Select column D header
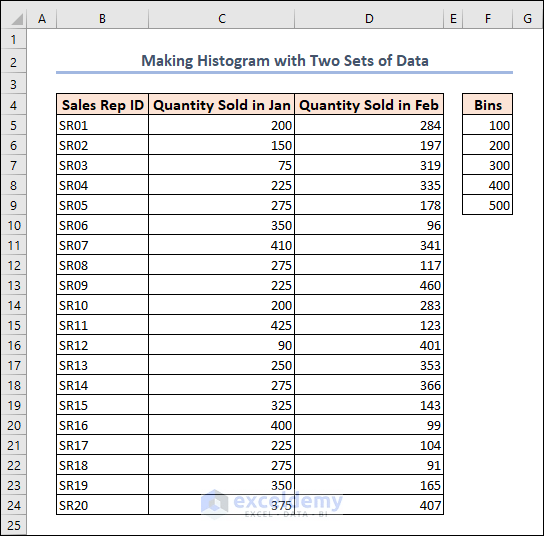The height and width of the screenshot is (536, 544). click(369, 18)
